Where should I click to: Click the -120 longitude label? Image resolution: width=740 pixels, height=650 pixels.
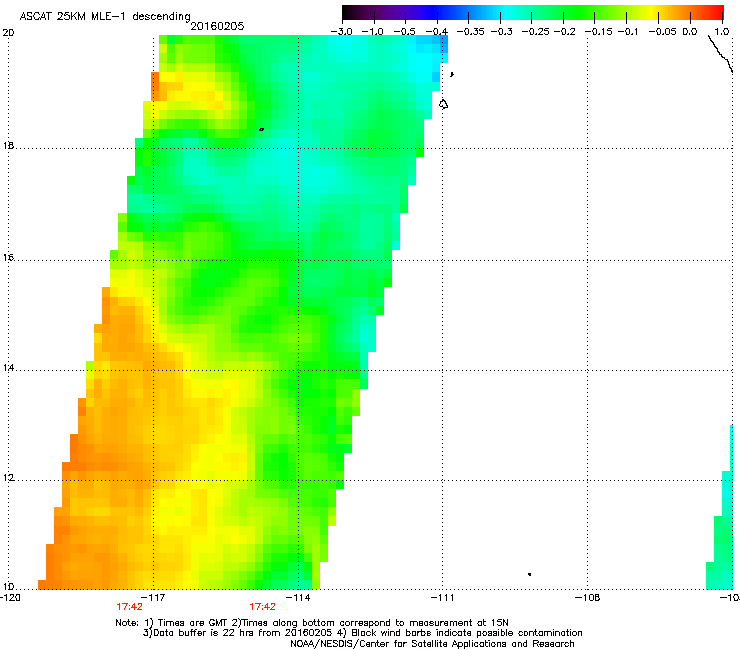coord(10,598)
